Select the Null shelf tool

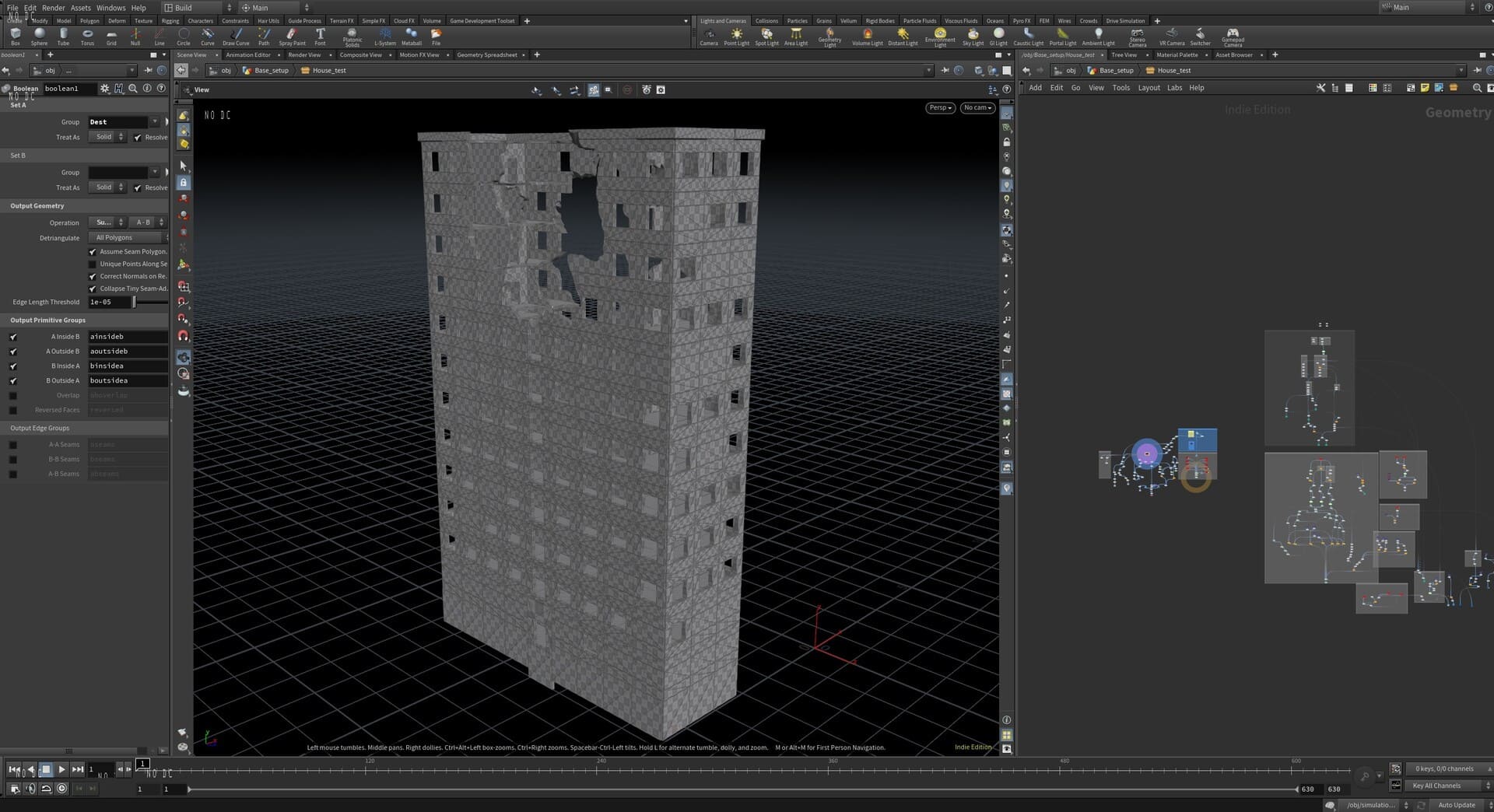[x=135, y=37]
